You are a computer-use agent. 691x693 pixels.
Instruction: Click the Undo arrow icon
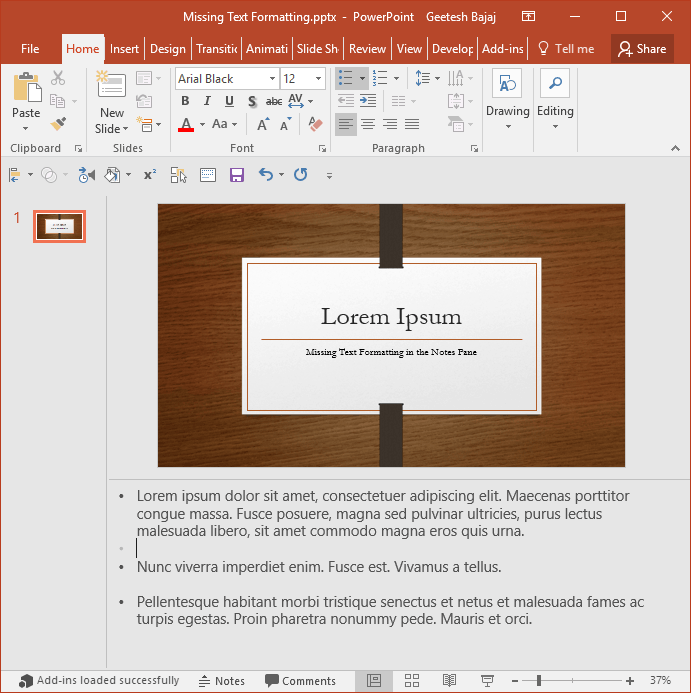point(265,175)
